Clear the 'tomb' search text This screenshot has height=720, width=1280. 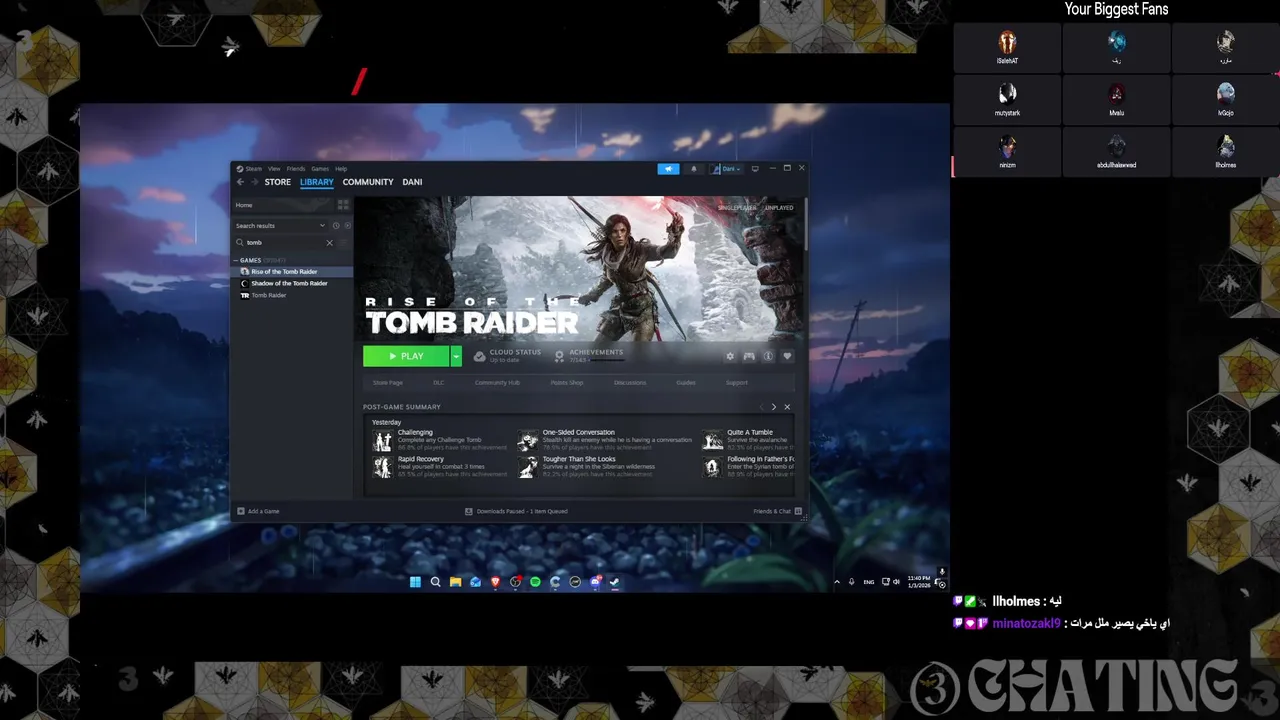329,242
